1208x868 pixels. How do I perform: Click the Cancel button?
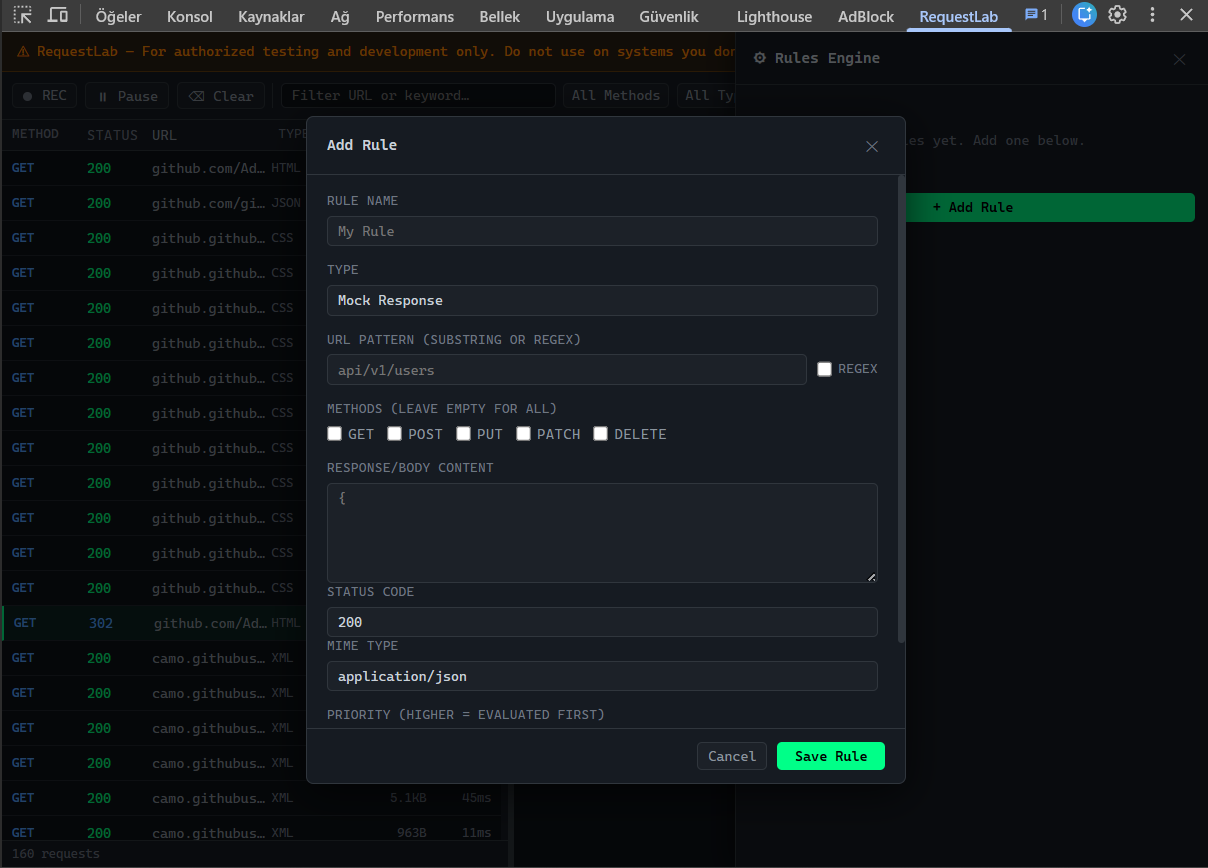732,756
